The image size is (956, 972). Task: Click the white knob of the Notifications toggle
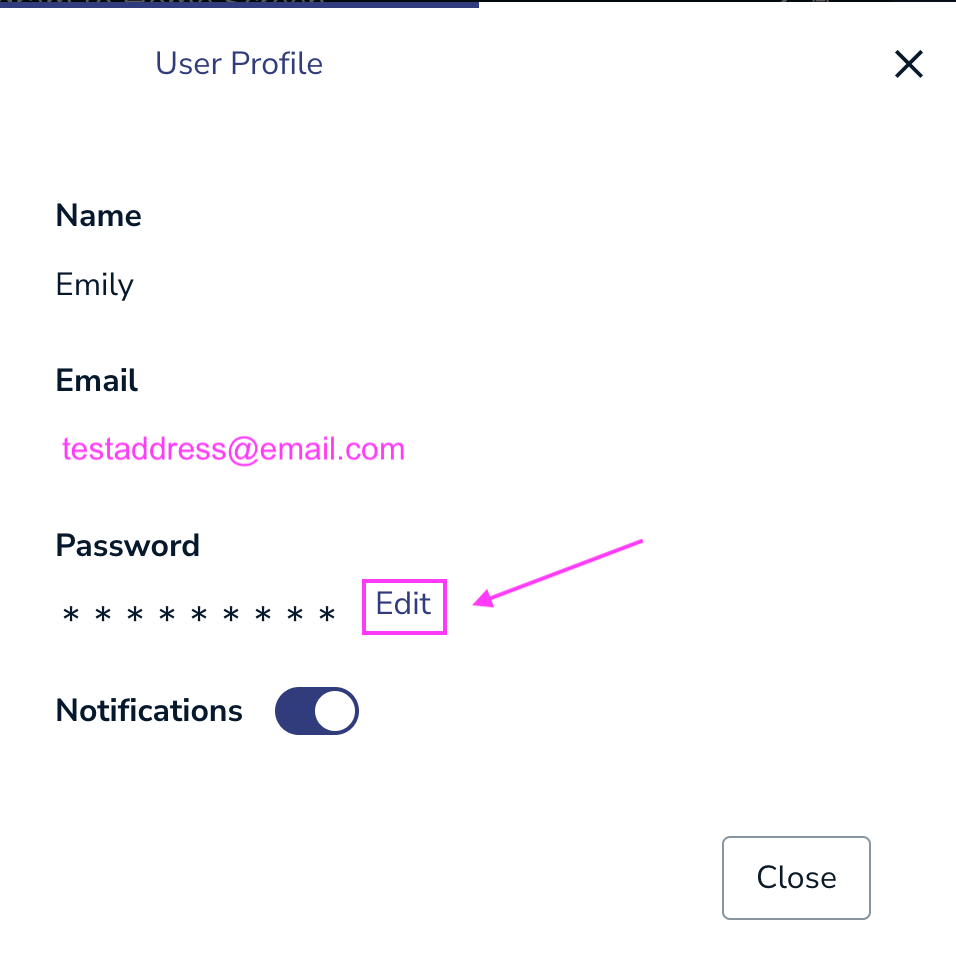(x=335, y=711)
